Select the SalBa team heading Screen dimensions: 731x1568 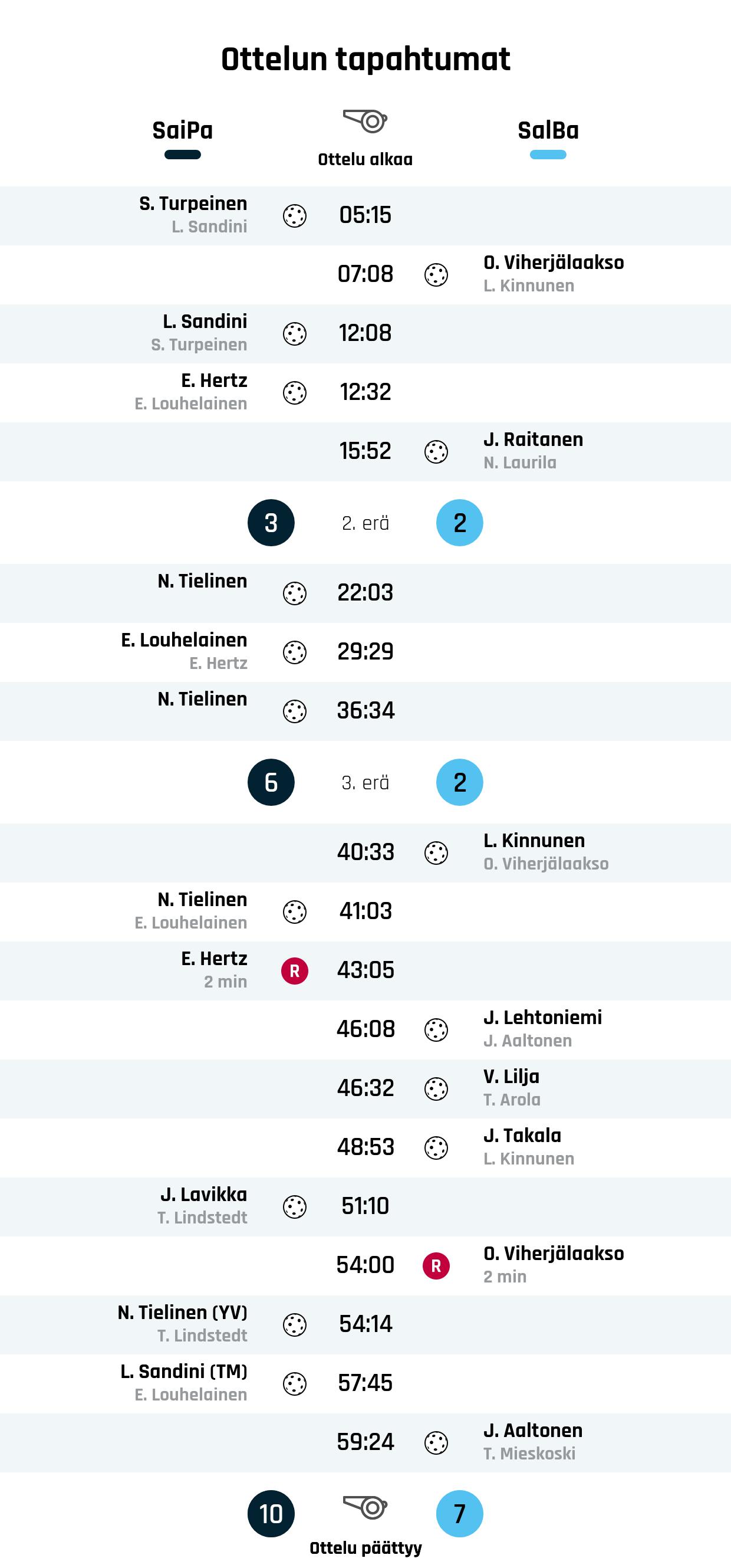pyautogui.click(x=548, y=130)
